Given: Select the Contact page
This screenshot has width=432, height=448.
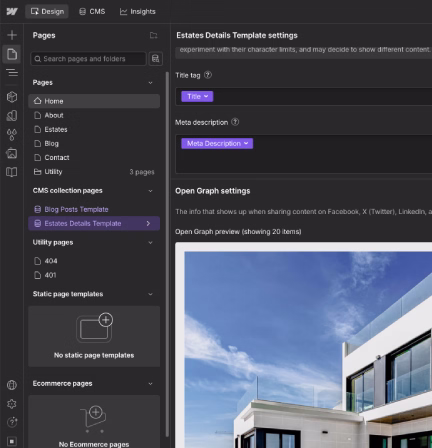Looking at the screenshot, I should pos(94,157).
